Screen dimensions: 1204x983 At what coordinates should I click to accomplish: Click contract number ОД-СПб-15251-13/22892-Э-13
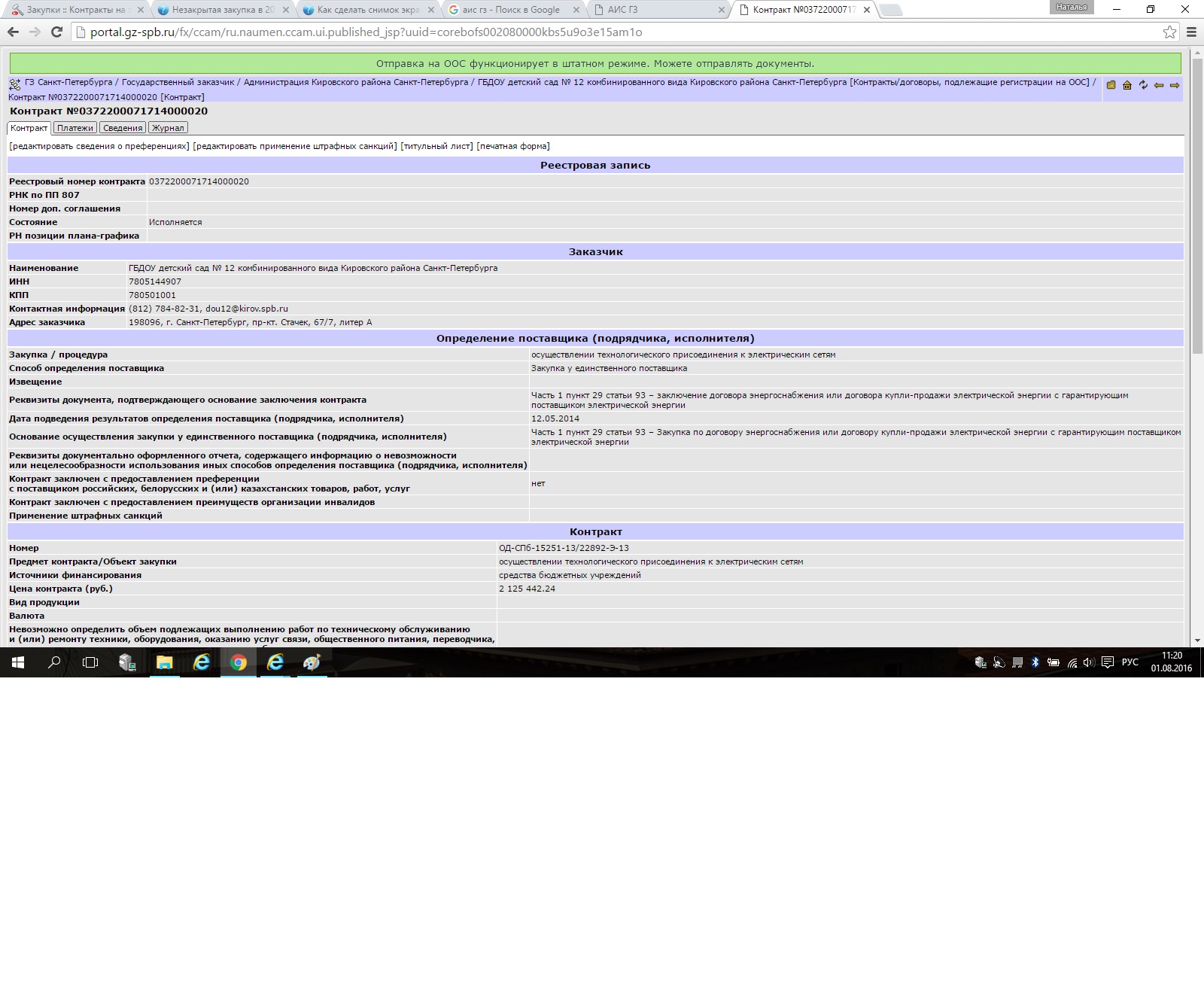tap(564, 548)
